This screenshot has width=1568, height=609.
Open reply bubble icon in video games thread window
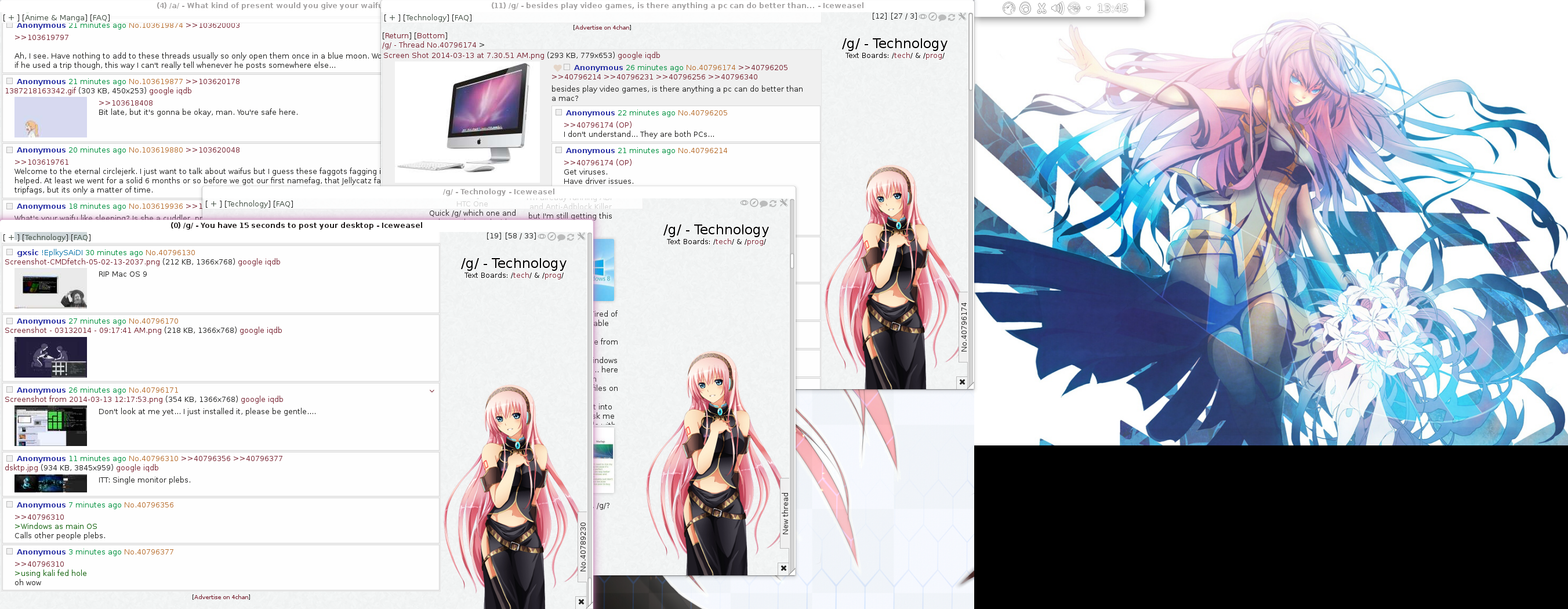(x=942, y=17)
